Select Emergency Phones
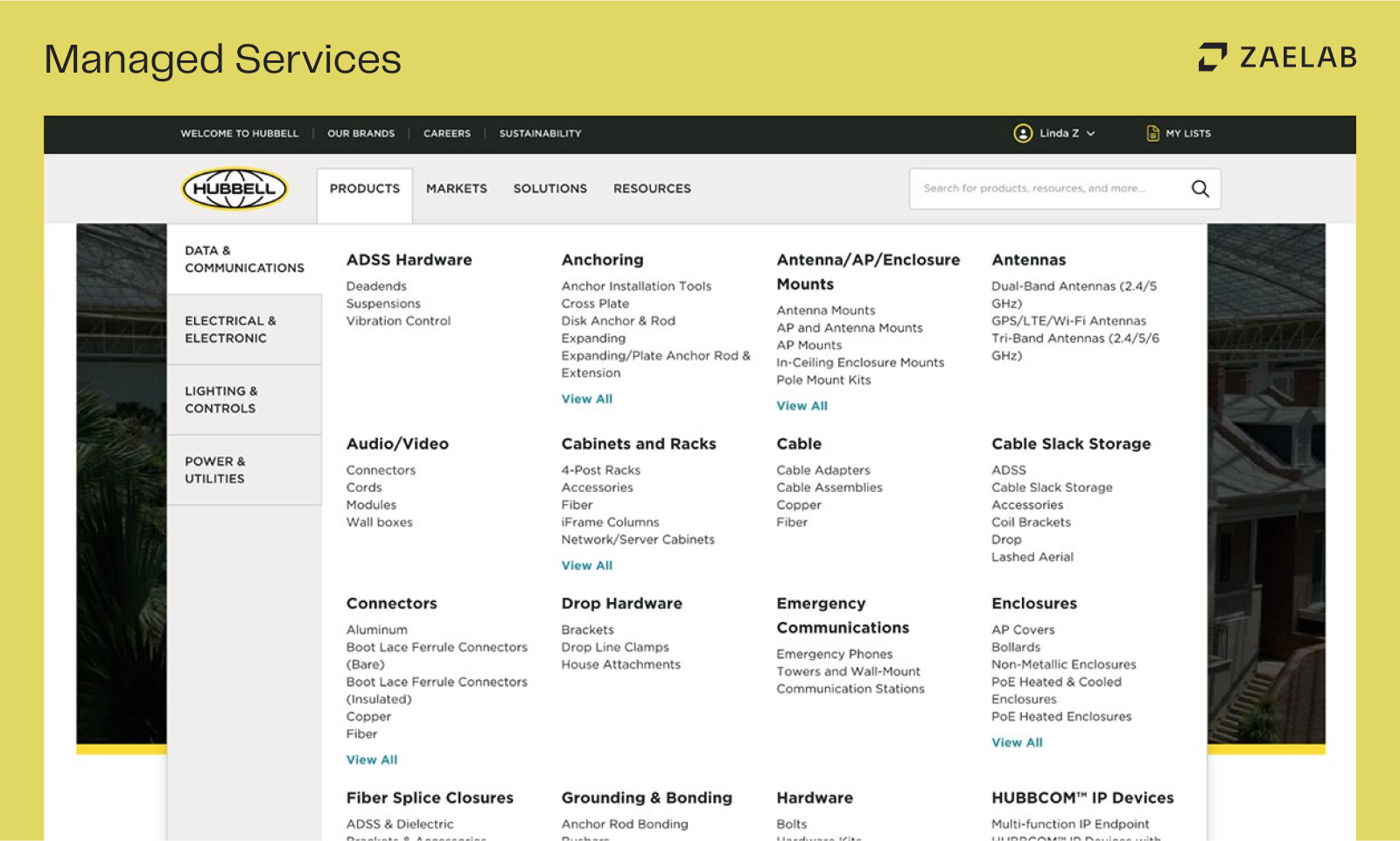Screen dimensions: 1400x841 click(835, 654)
